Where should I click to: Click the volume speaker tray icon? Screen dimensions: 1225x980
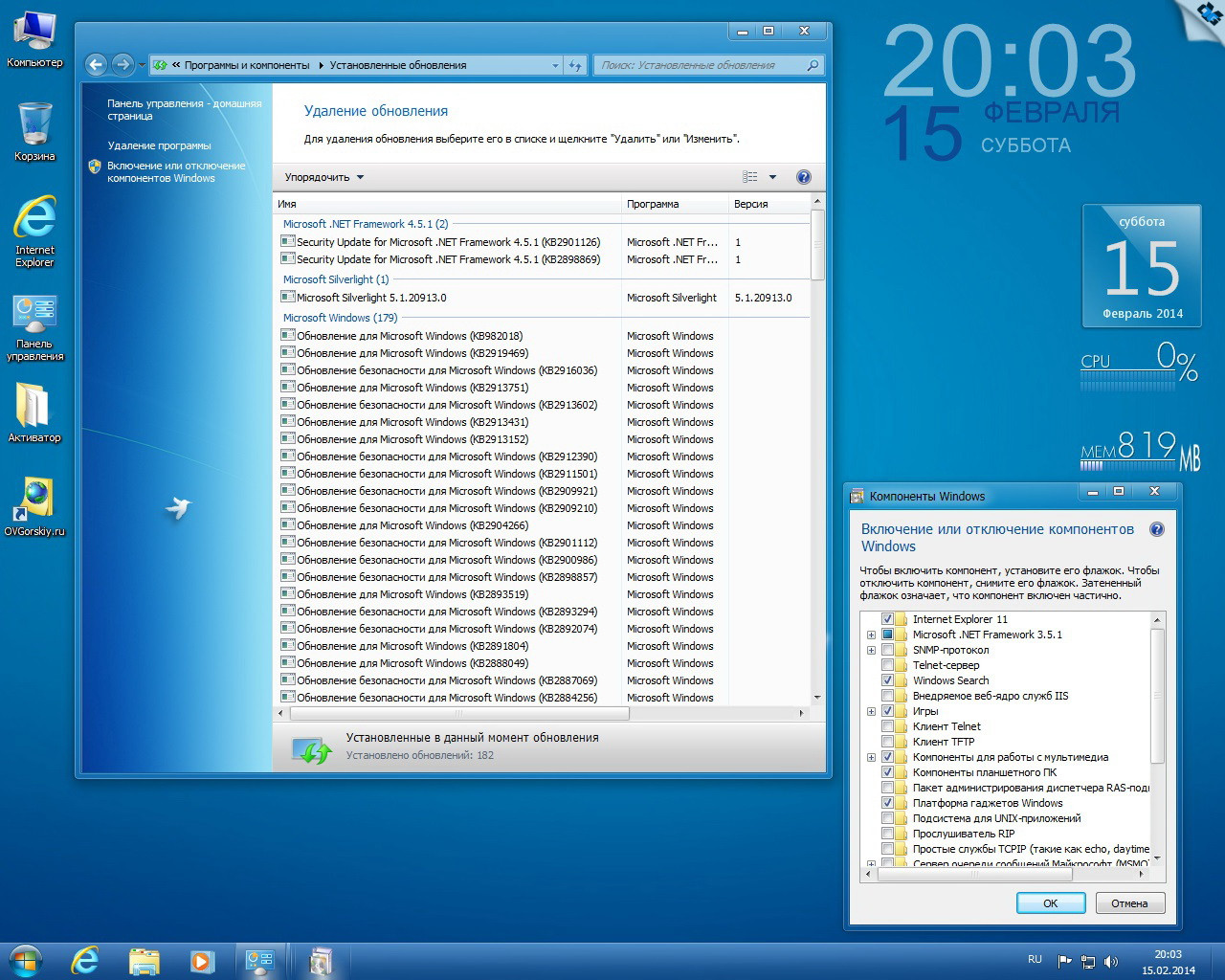tap(1111, 961)
